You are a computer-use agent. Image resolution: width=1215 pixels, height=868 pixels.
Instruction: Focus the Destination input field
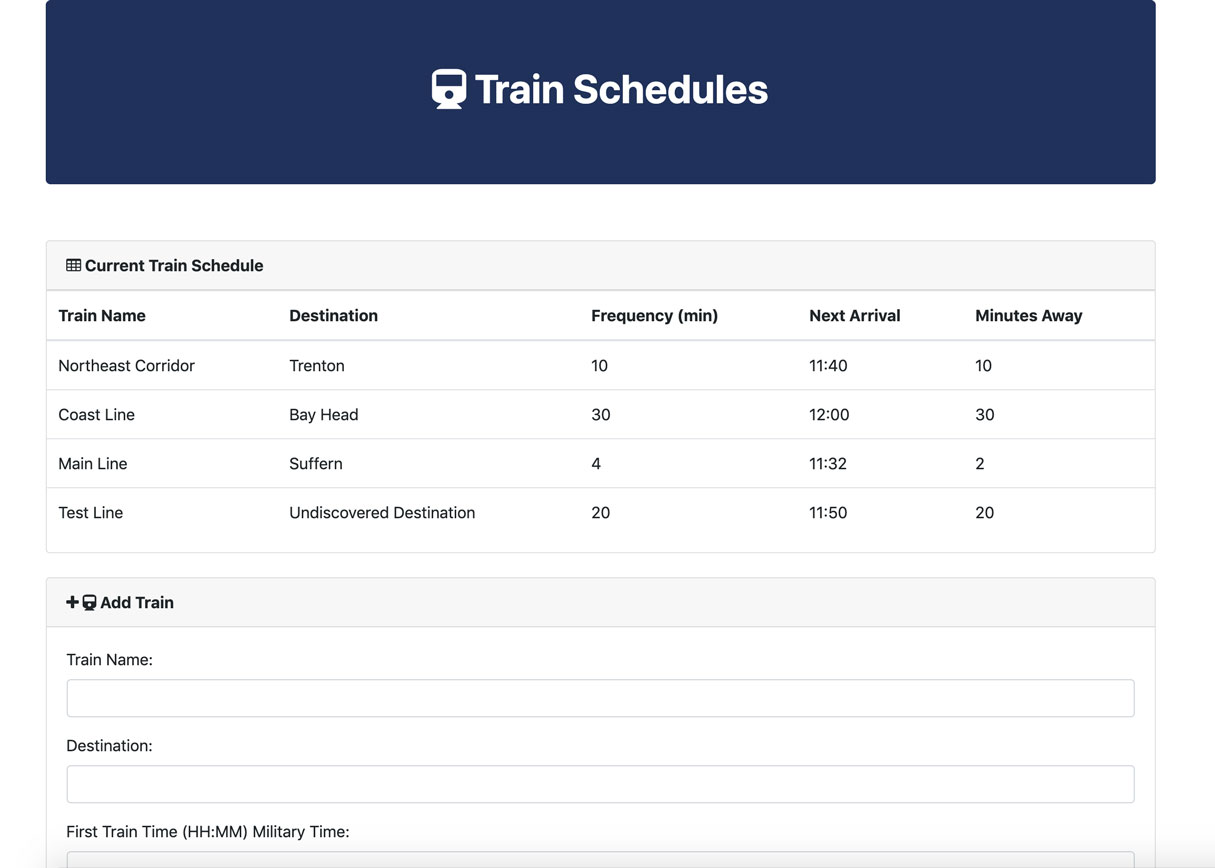point(600,784)
